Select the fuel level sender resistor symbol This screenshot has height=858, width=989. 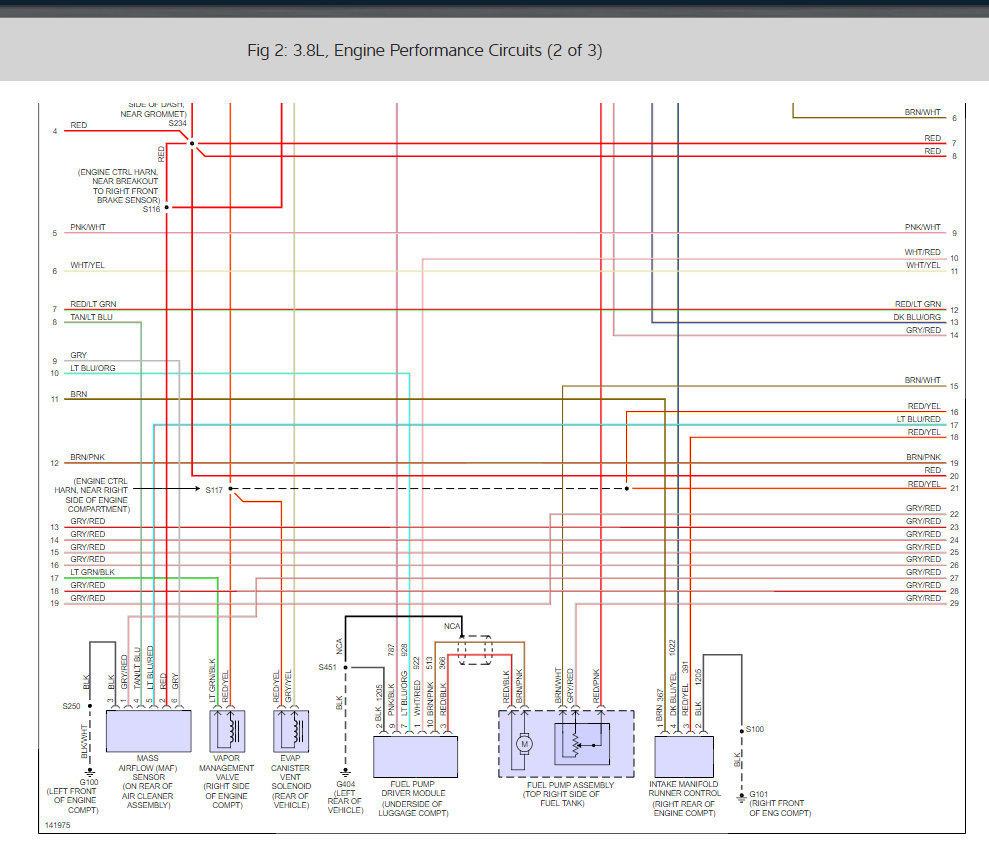point(575,744)
